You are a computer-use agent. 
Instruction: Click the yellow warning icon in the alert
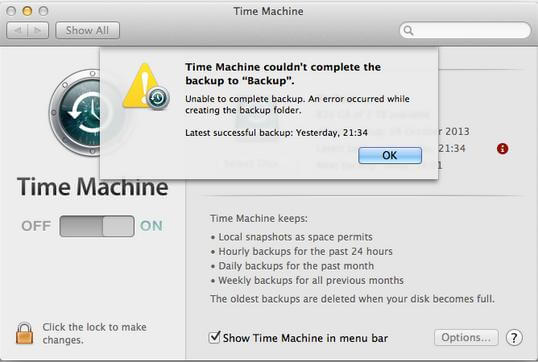(x=145, y=86)
